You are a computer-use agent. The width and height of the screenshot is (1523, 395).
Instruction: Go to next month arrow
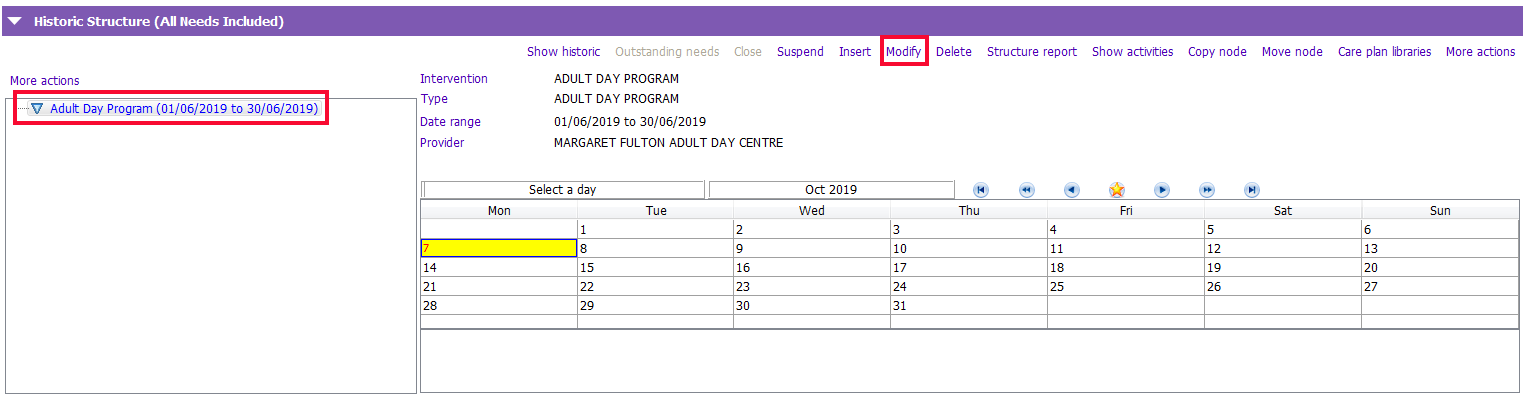[x=1162, y=190]
